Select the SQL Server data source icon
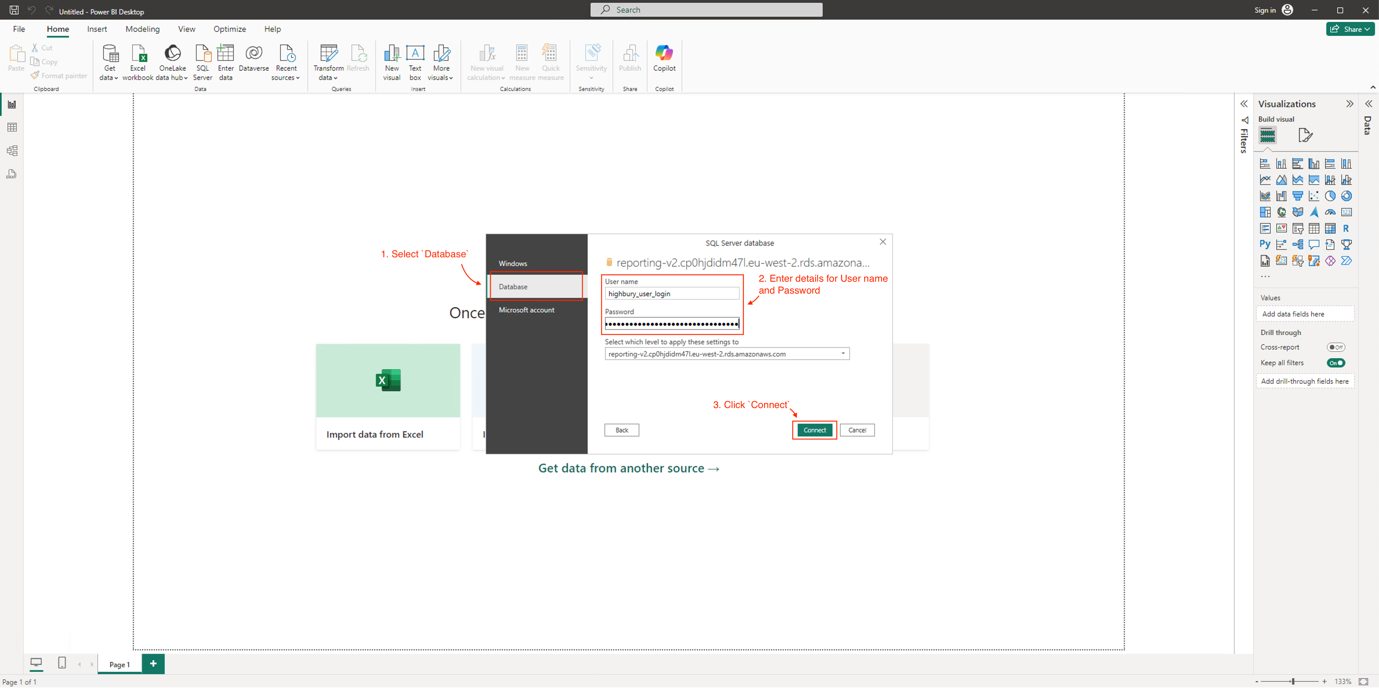Screen dimensions: 1379x688 pos(202,58)
